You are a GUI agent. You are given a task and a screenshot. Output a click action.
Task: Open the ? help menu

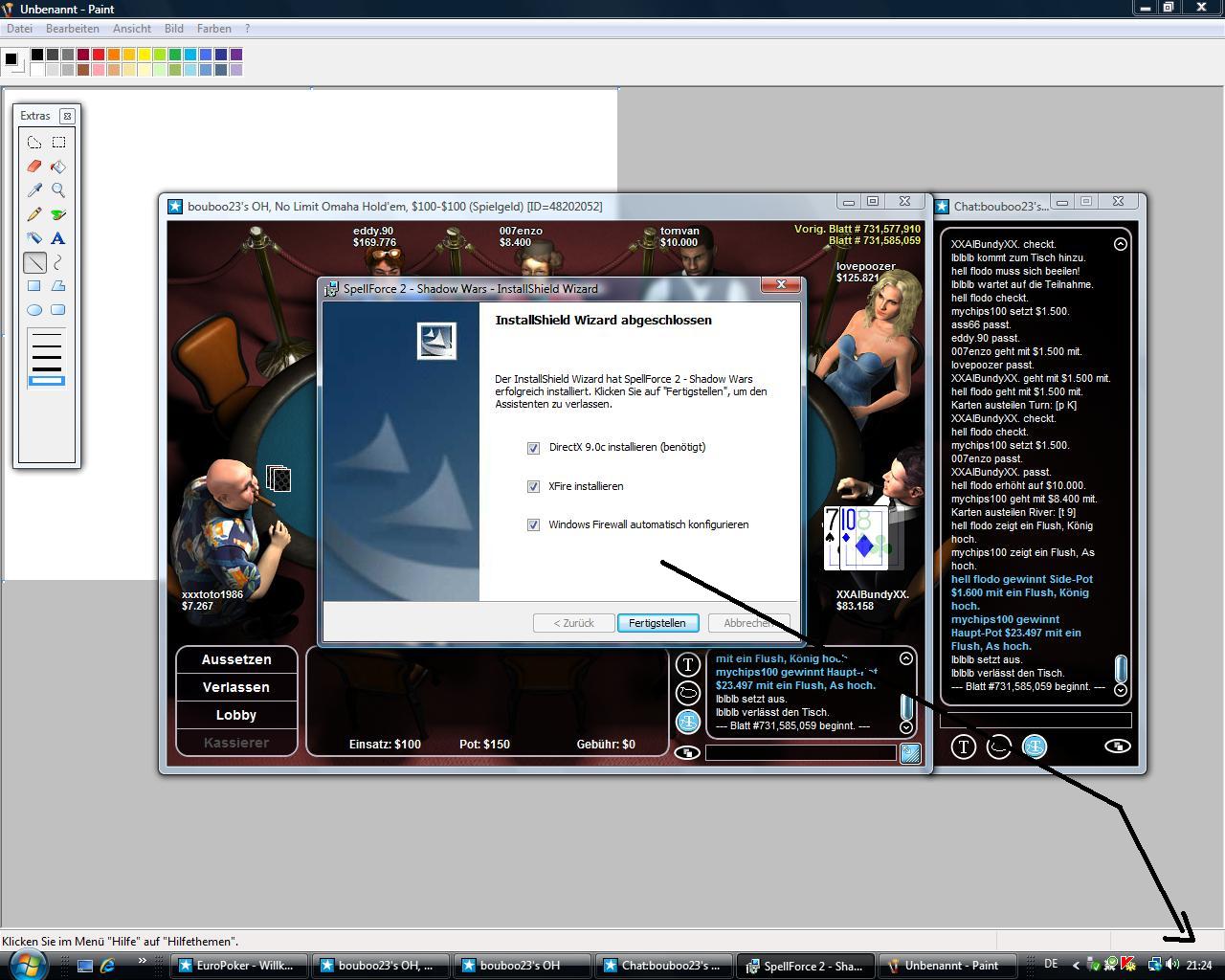247,29
